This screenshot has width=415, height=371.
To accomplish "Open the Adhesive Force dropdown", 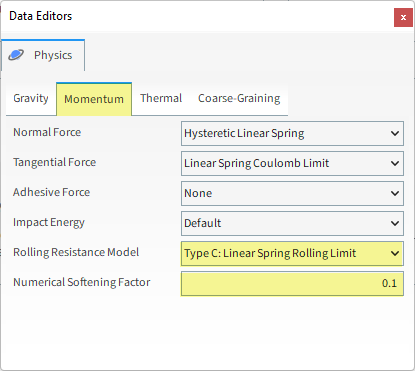I will (292, 193).
